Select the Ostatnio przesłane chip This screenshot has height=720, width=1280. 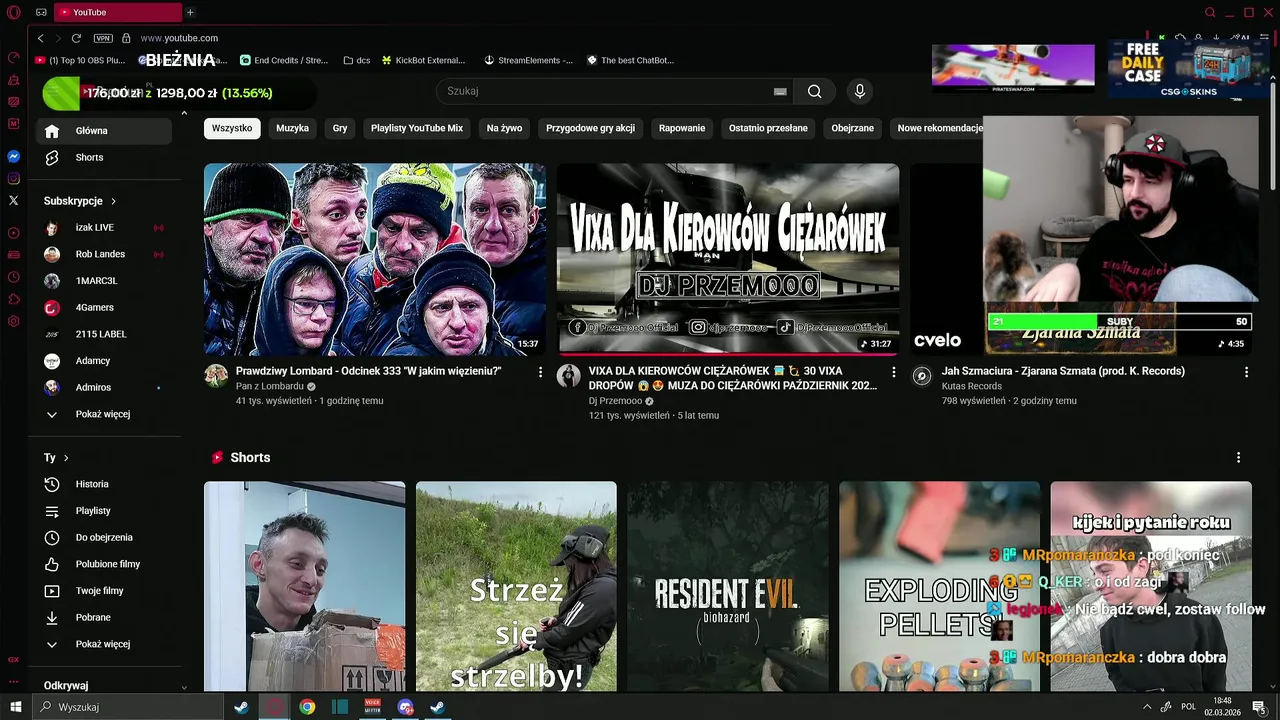[x=768, y=128]
